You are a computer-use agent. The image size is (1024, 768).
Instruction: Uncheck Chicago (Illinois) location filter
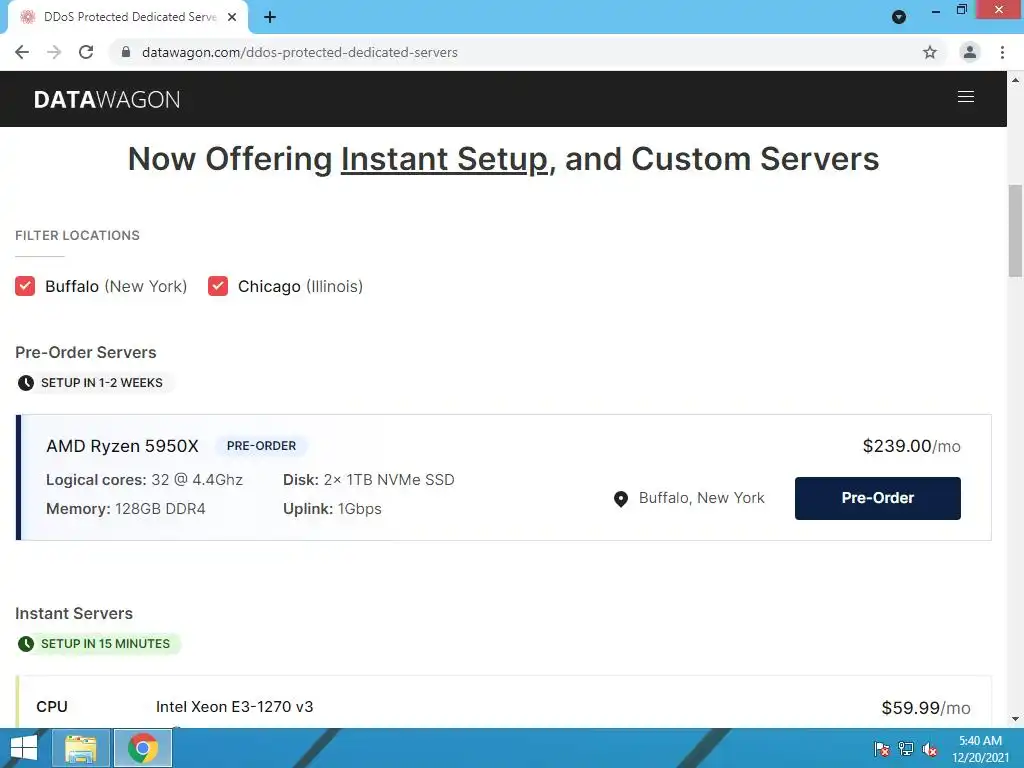point(217,286)
